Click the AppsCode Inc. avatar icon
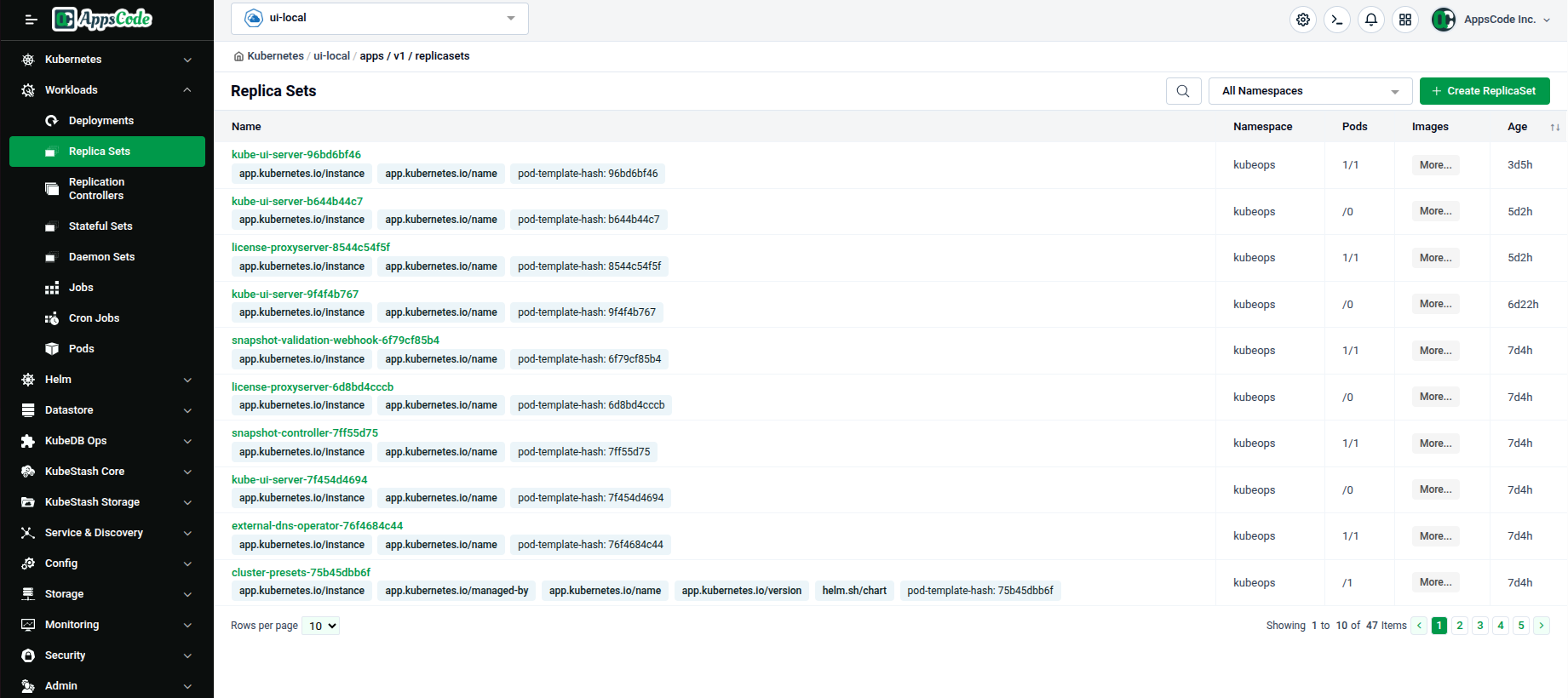 point(1444,20)
